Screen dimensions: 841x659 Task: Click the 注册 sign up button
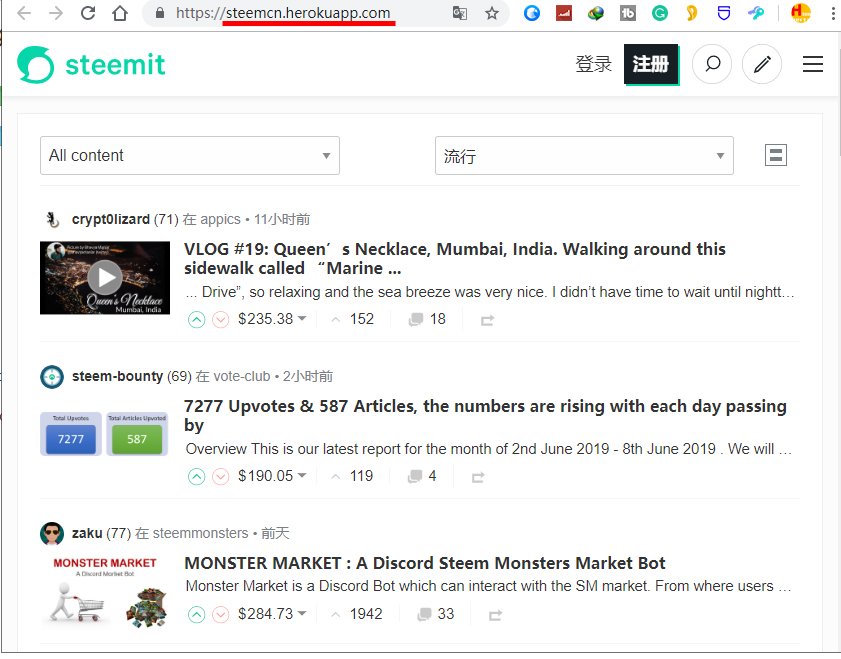pos(651,64)
